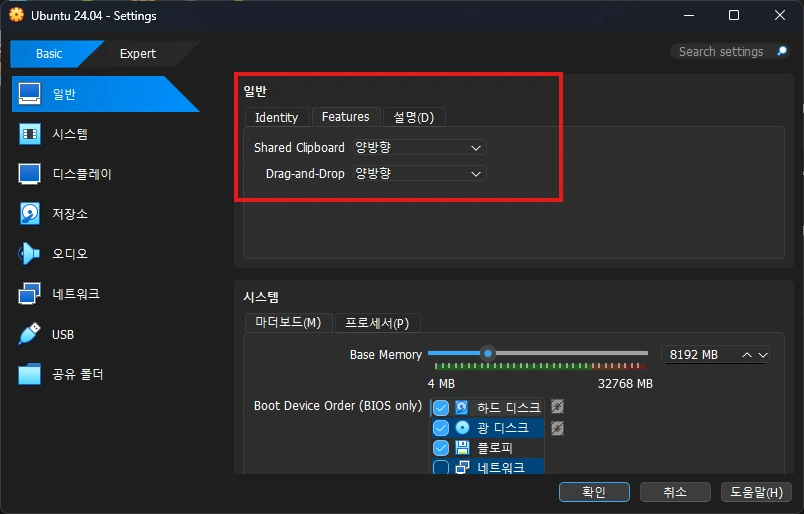
Task: Open the Drag-and-Drop dropdown
Action: pyautogui.click(x=419, y=174)
